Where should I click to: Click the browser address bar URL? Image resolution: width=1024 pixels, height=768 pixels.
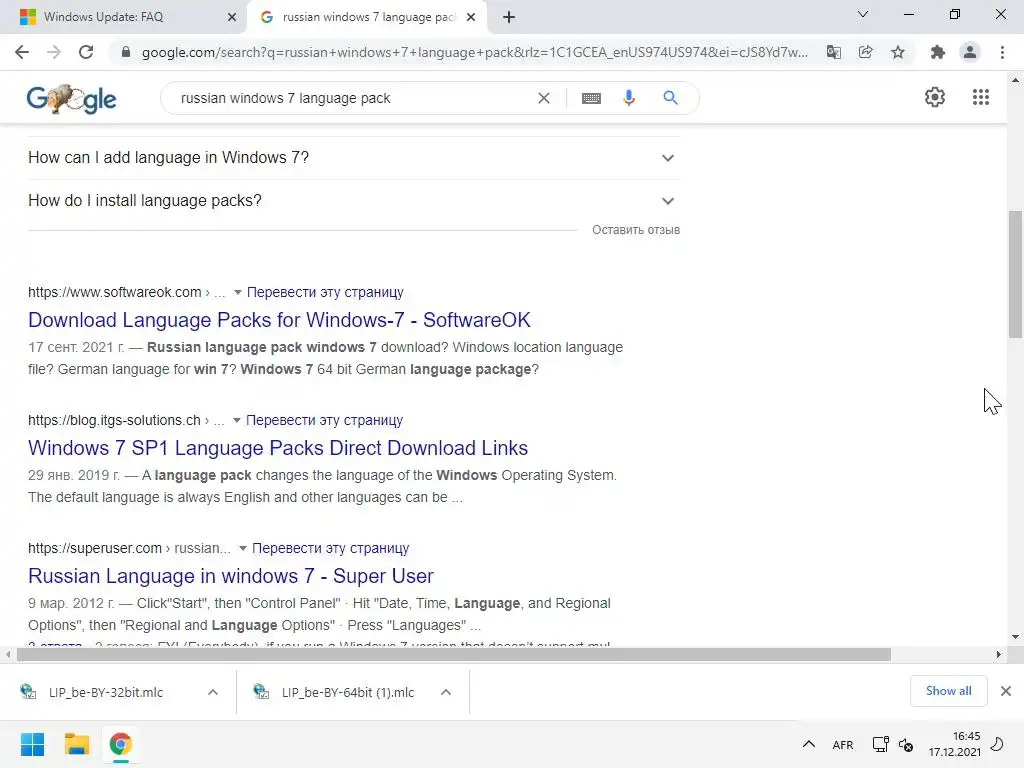pyautogui.click(x=475, y=52)
